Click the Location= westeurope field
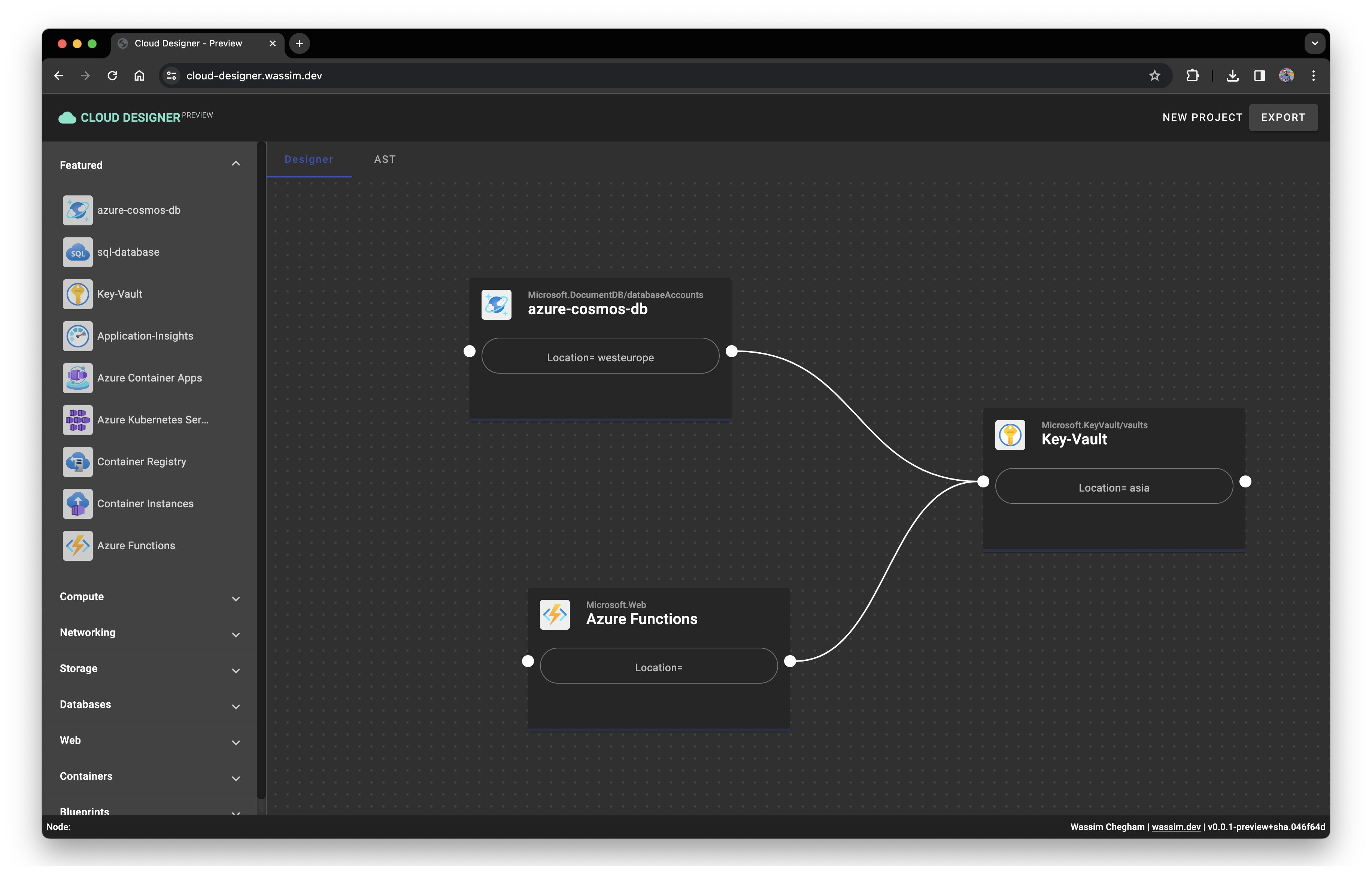The image size is (1372, 894). 600,356
